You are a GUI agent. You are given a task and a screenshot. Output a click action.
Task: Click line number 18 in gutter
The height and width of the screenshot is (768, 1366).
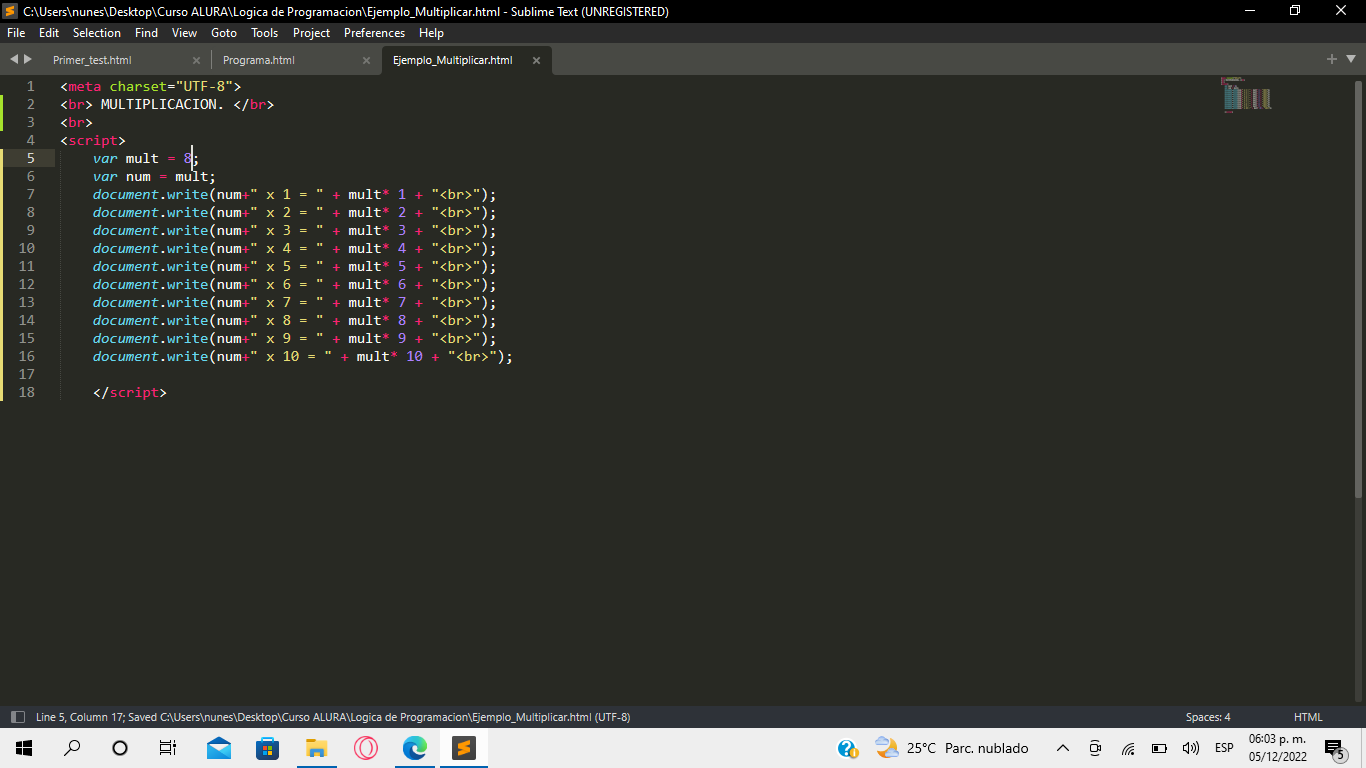(x=26, y=392)
